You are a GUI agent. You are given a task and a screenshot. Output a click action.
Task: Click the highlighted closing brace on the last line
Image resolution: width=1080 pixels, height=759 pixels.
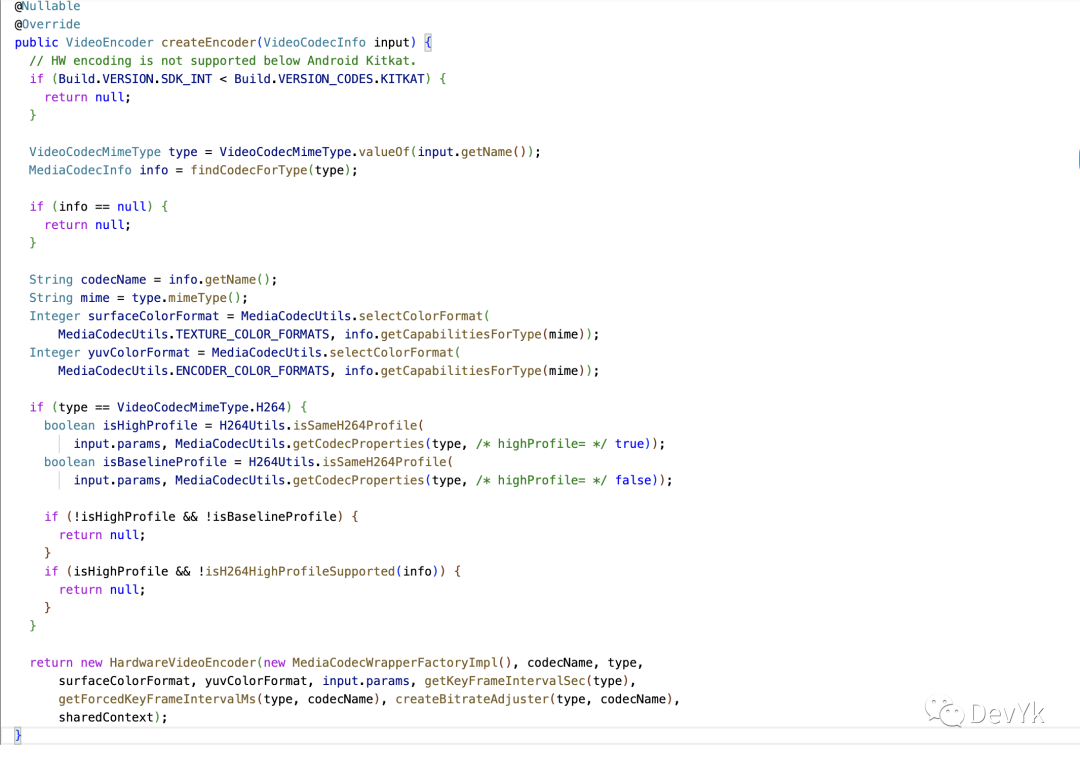[18, 735]
